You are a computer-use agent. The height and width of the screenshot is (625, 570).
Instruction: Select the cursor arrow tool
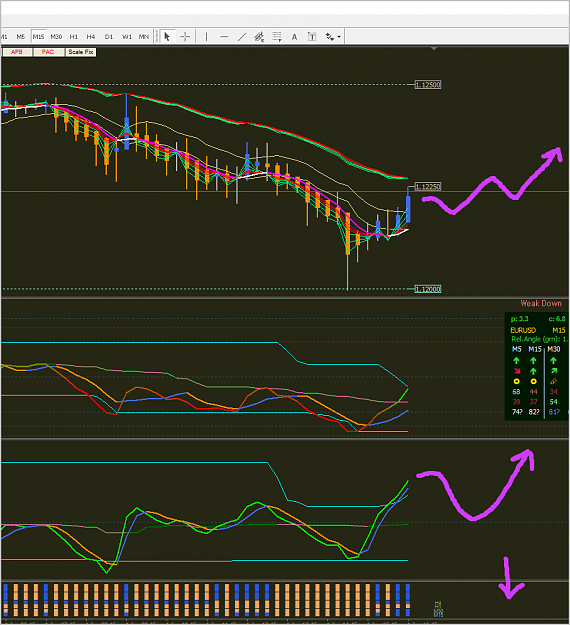tap(167, 37)
